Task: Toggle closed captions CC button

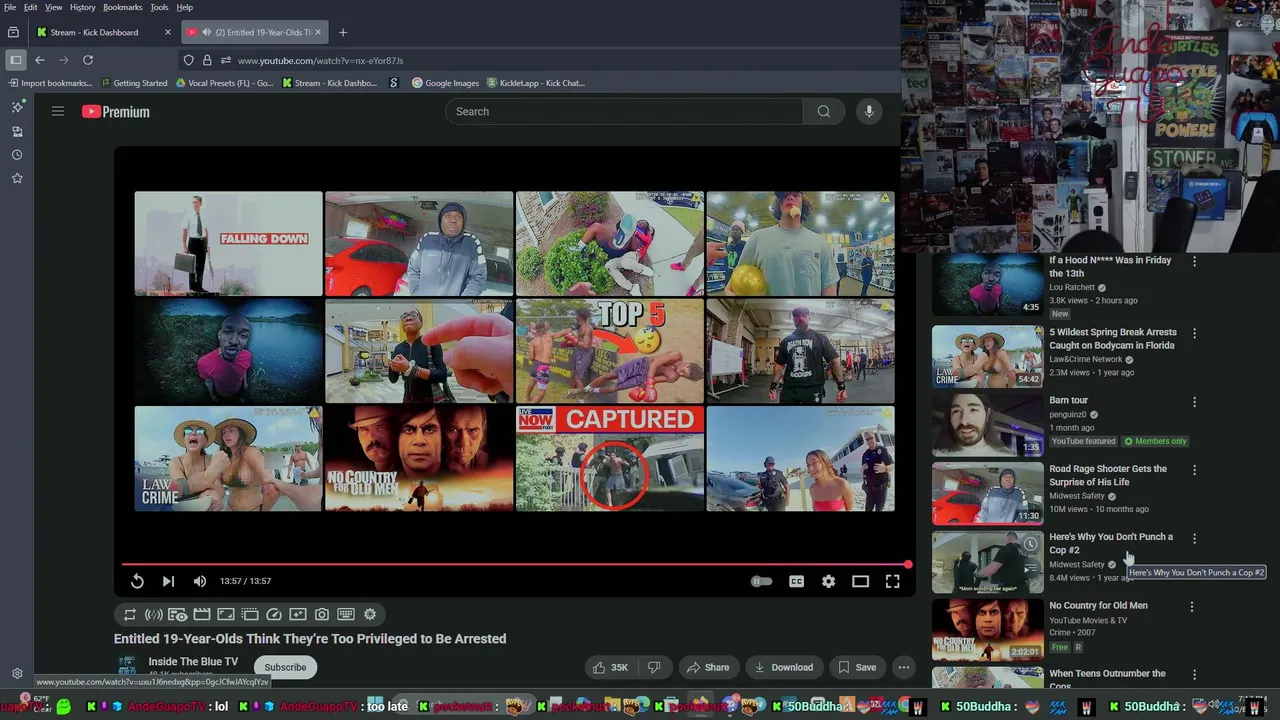Action: (x=796, y=581)
